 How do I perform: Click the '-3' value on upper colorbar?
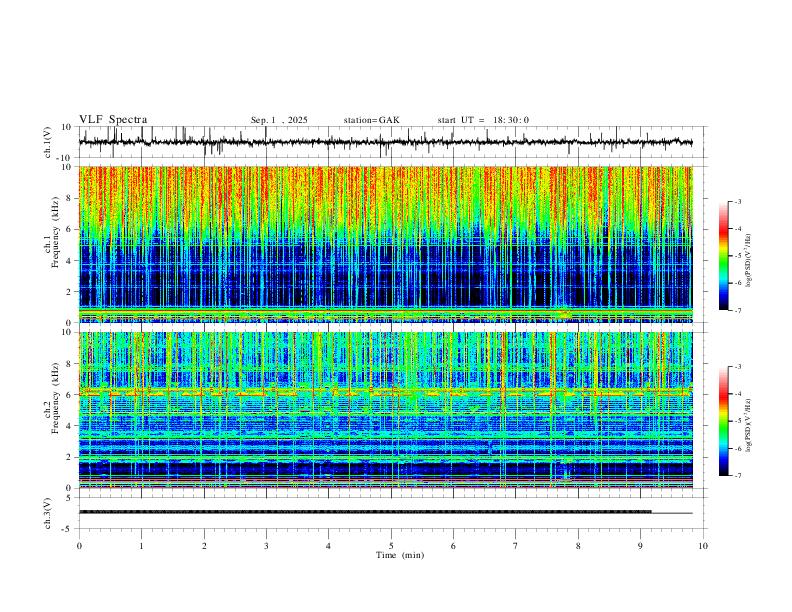click(737, 201)
